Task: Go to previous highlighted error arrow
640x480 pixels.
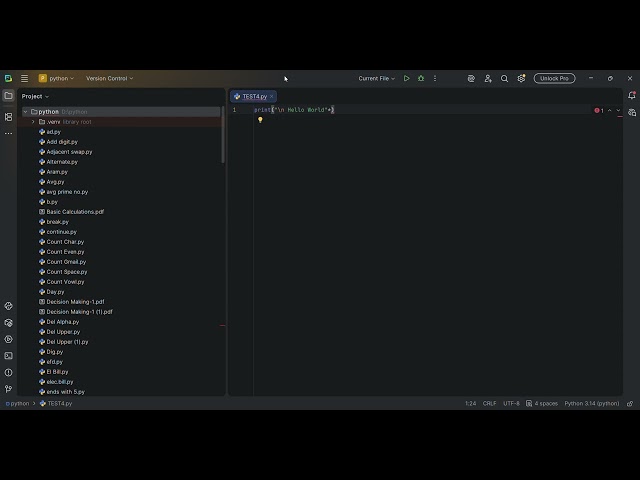Action: [609, 110]
